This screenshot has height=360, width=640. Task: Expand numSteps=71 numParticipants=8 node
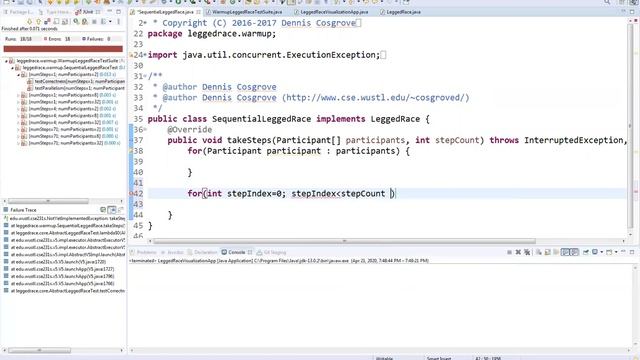point(18,136)
